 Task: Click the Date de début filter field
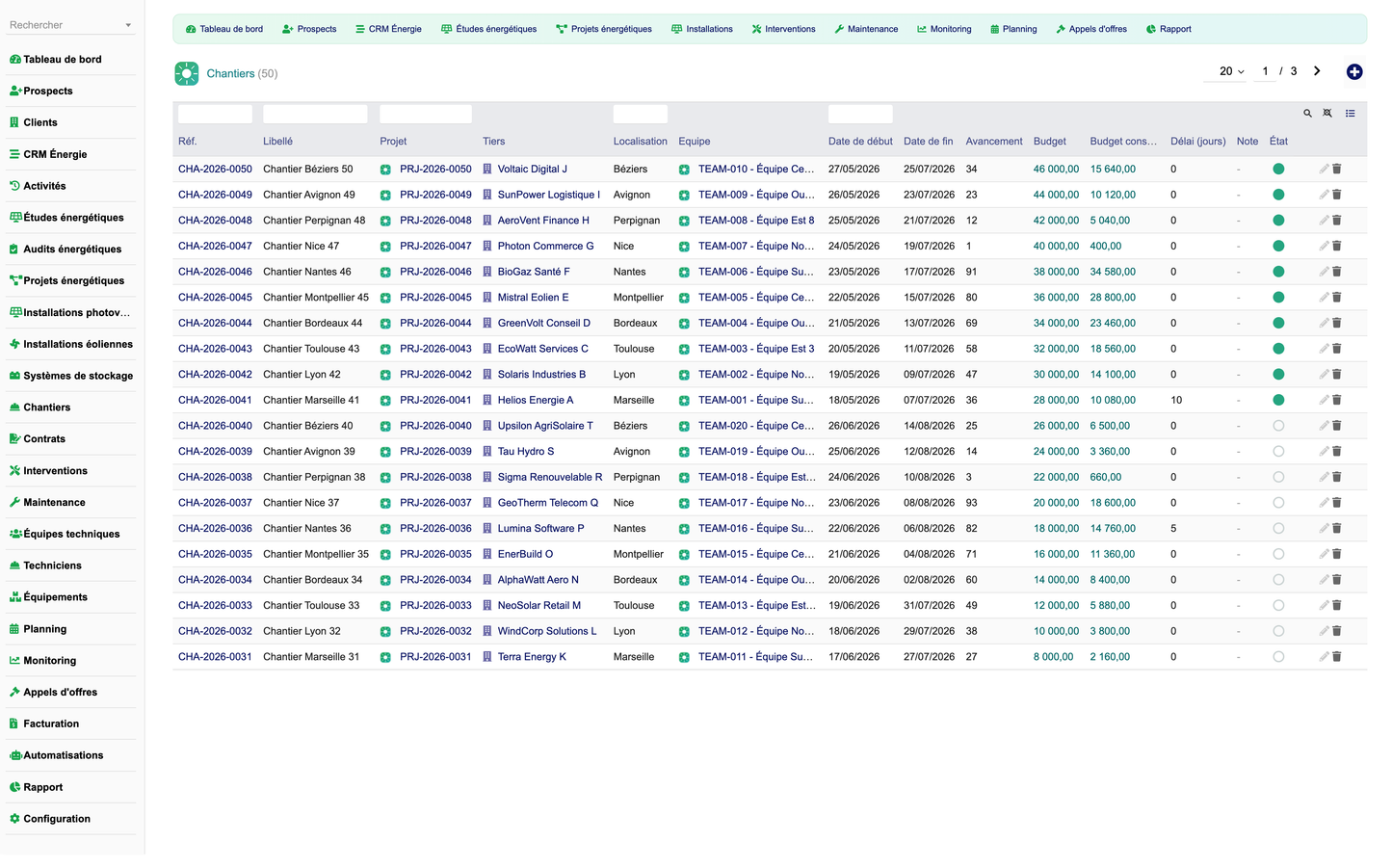[x=860, y=114]
